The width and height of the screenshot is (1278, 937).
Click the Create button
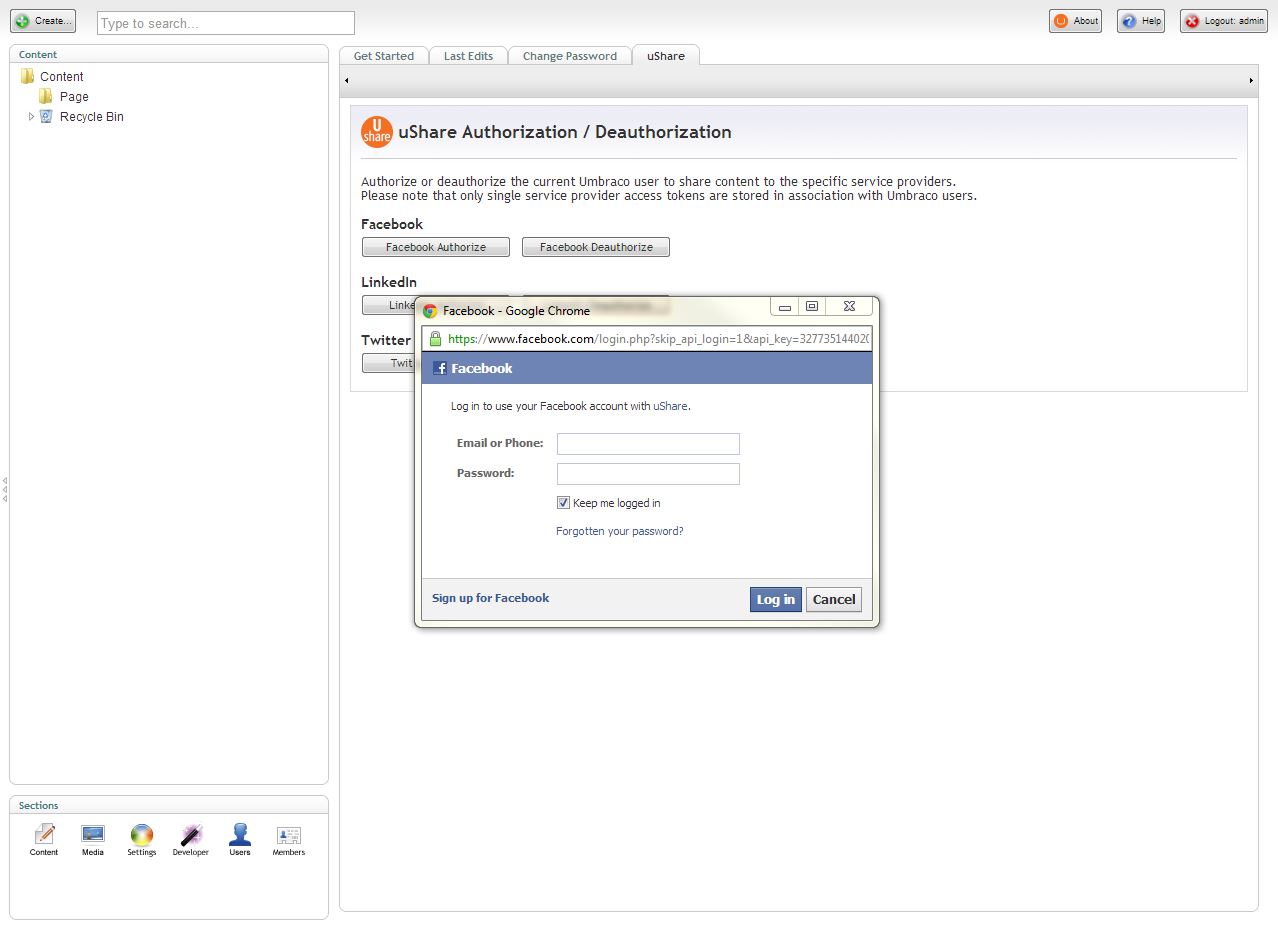(x=43, y=21)
